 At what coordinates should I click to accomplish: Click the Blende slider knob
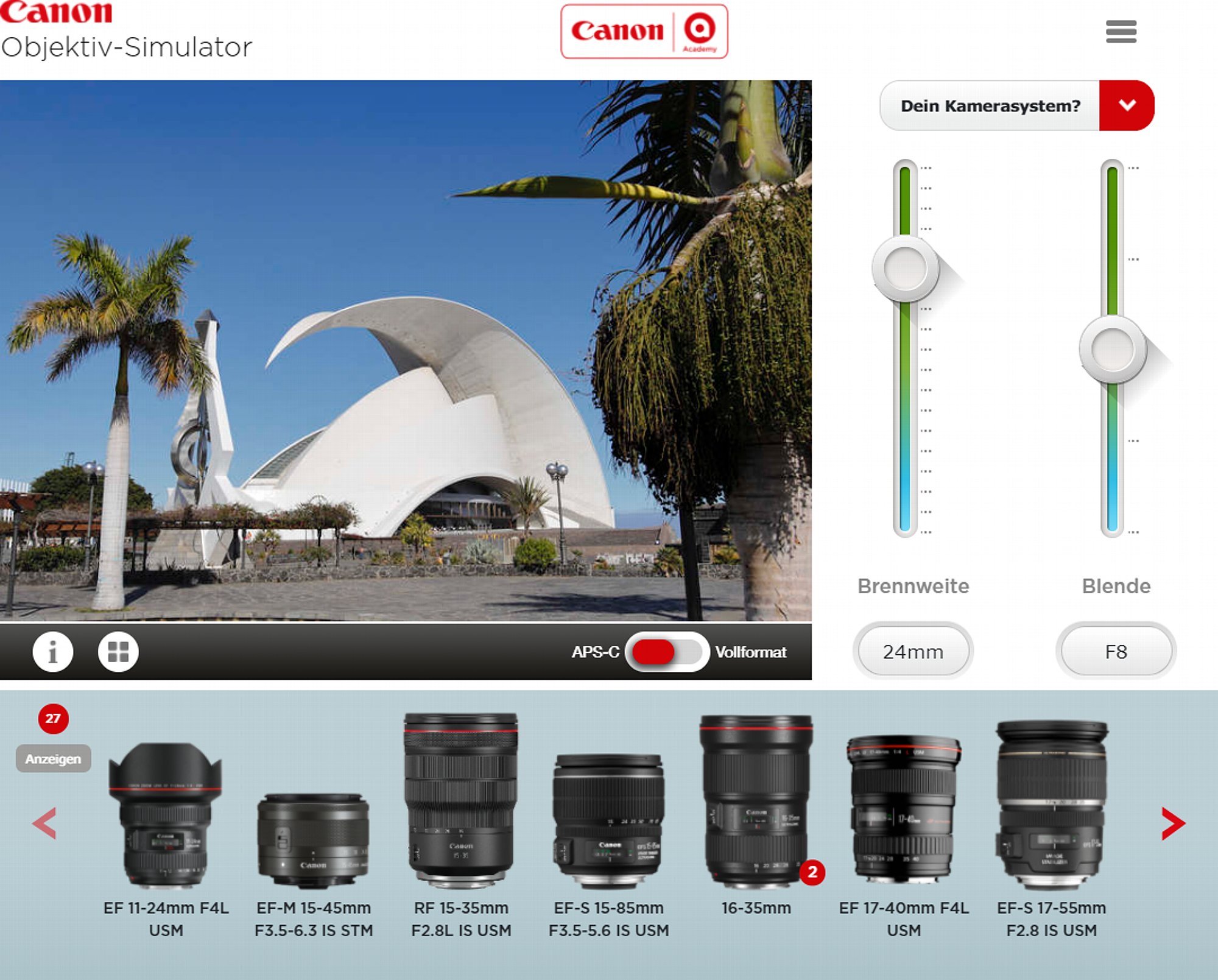pos(1113,350)
